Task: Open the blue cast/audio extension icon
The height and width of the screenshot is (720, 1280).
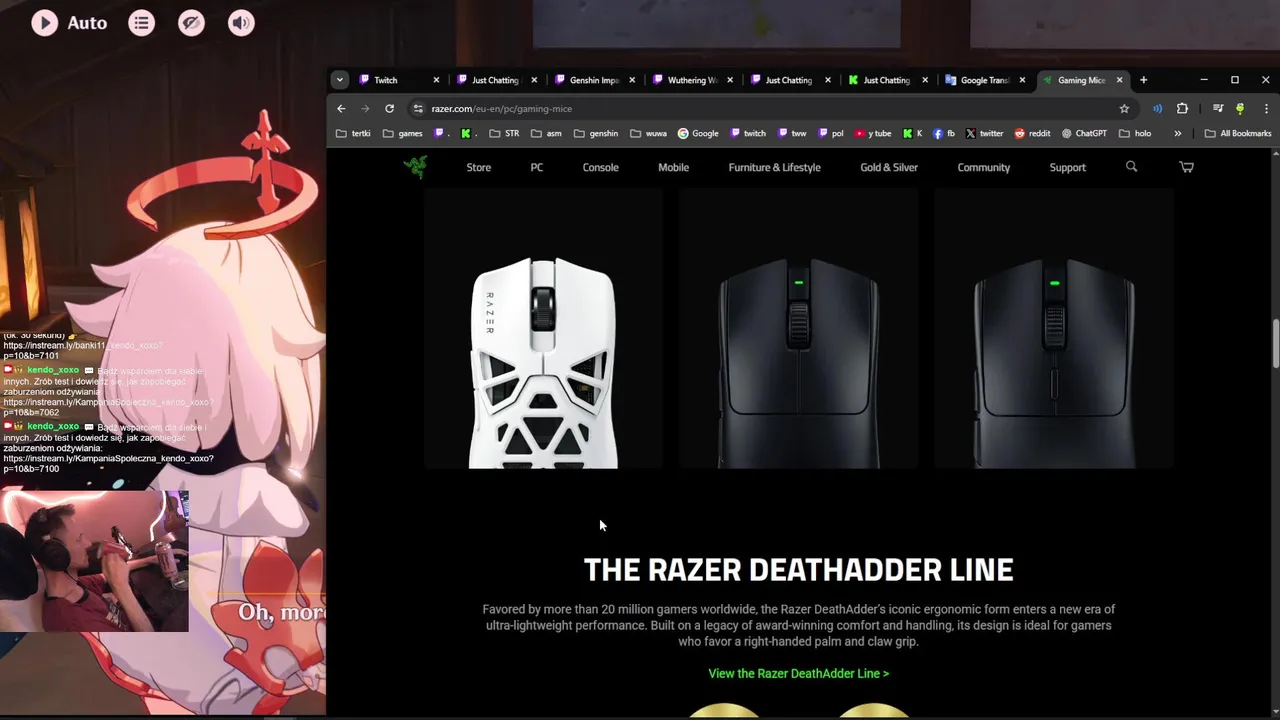Action: coord(1157,108)
